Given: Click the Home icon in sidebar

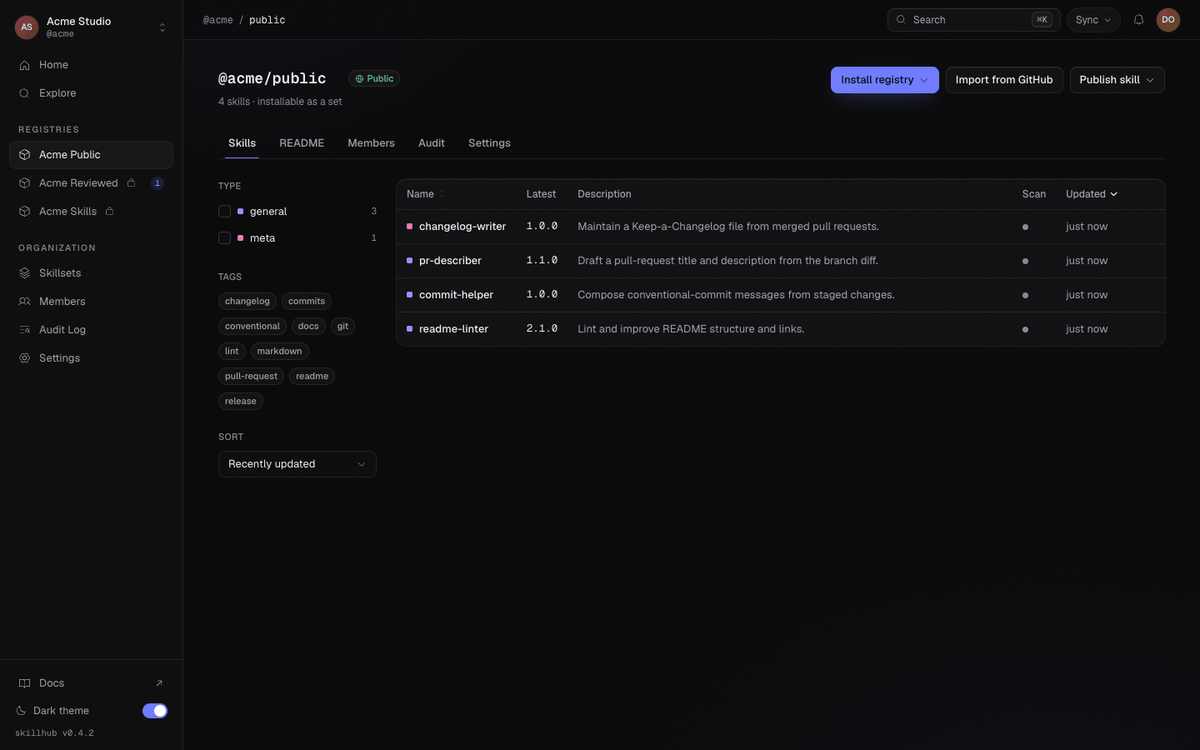Looking at the screenshot, I should 25,65.
